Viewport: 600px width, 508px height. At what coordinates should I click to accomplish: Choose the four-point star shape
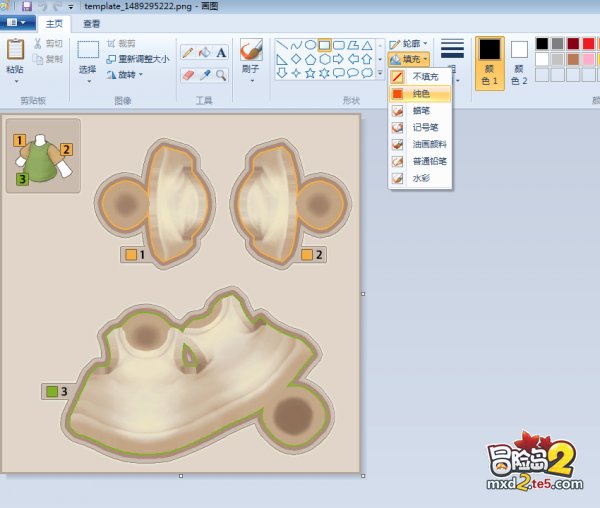(x=296, y=73)
